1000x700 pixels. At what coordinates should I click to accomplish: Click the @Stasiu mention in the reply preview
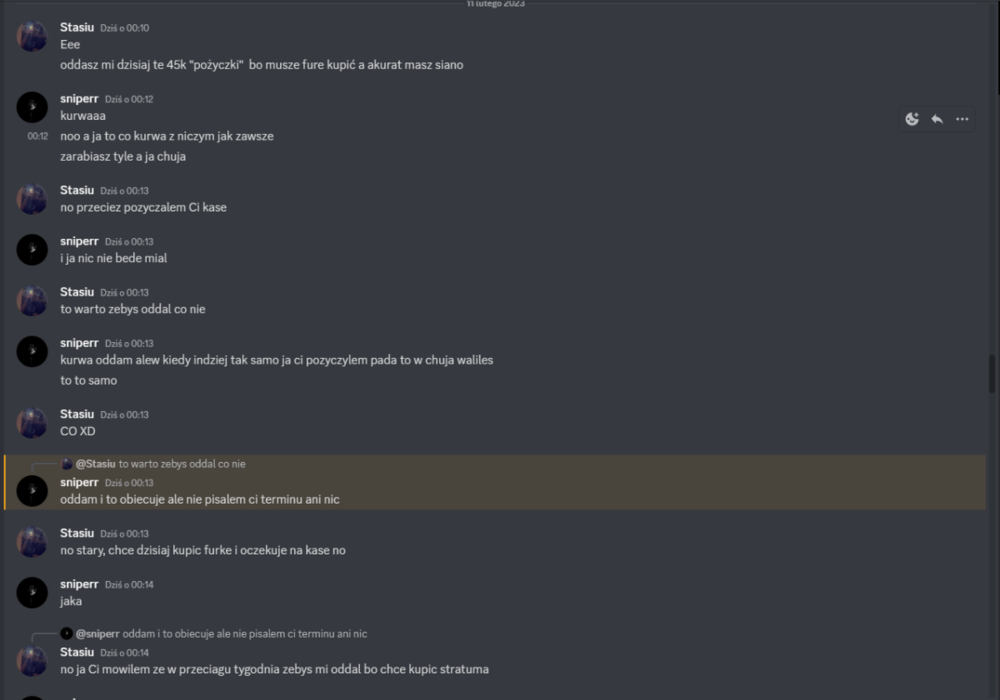[x=96, y=464]
